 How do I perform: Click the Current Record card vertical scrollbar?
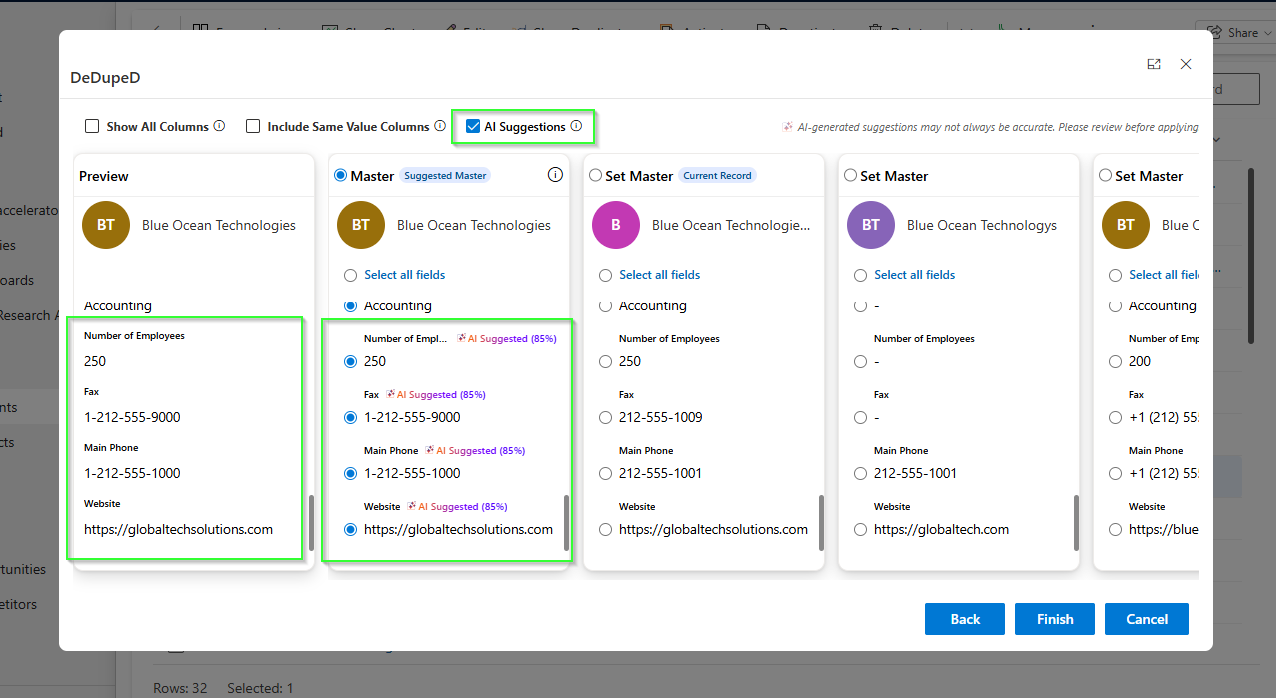coord(821,522)
